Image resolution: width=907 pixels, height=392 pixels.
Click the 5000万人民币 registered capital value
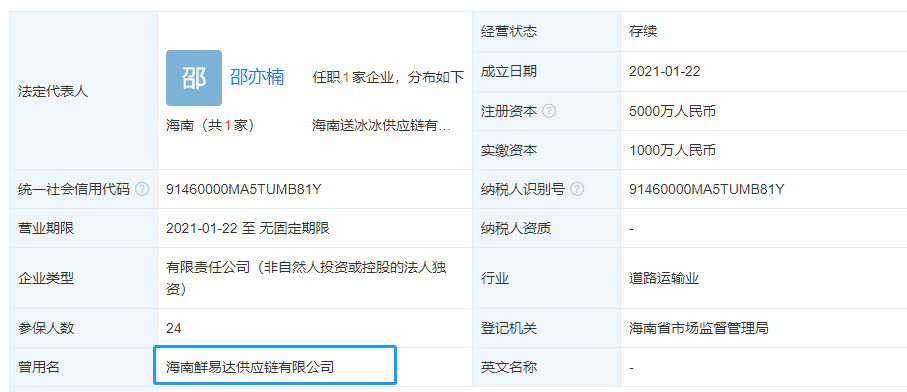673,111
